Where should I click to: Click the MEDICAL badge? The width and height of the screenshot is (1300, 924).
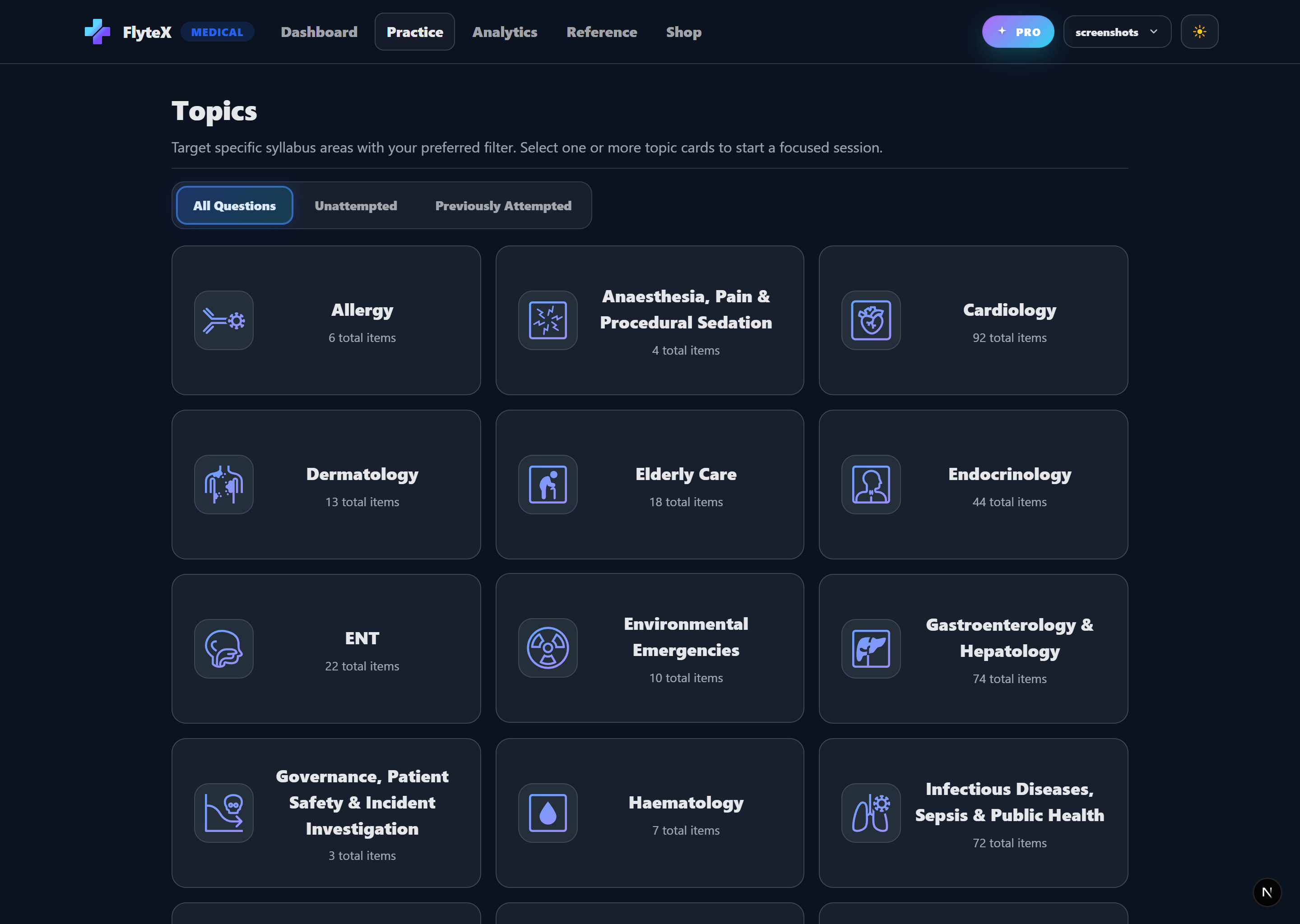pyautogui.click(x=217, y=32)
